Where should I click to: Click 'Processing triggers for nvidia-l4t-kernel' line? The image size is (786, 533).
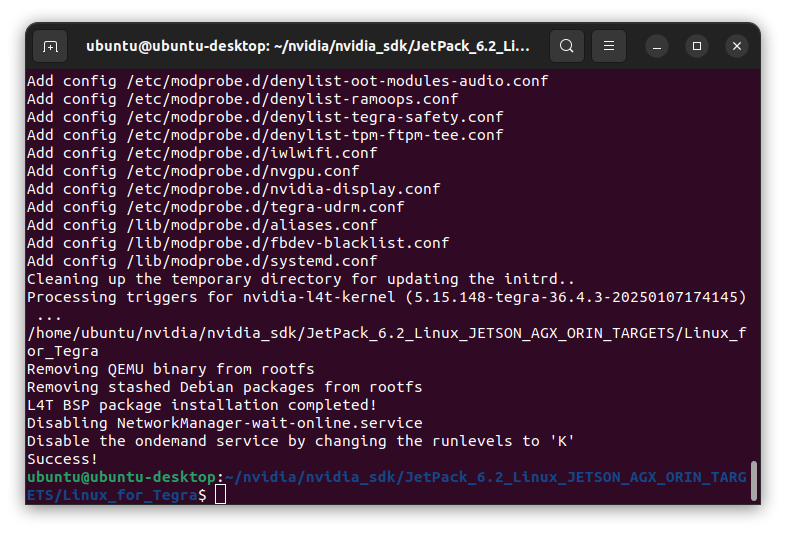click(386, 297)
